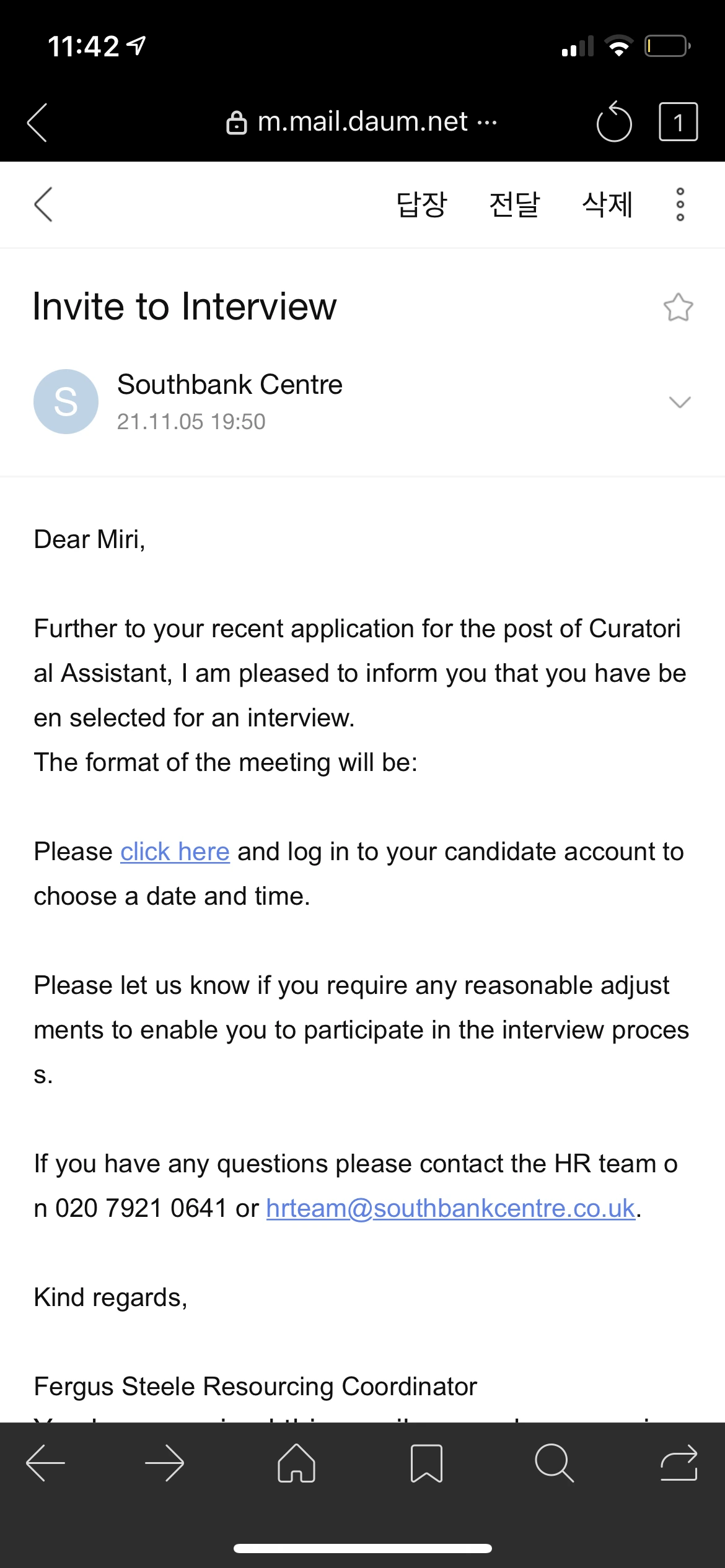
Task: Open the browser tabs counter icon
Action: (x=678, y=122)
